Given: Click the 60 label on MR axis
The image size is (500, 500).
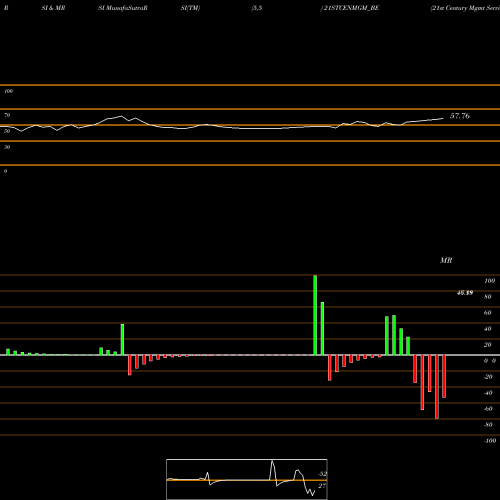Looking at the screenshot, I should (488, 313).
